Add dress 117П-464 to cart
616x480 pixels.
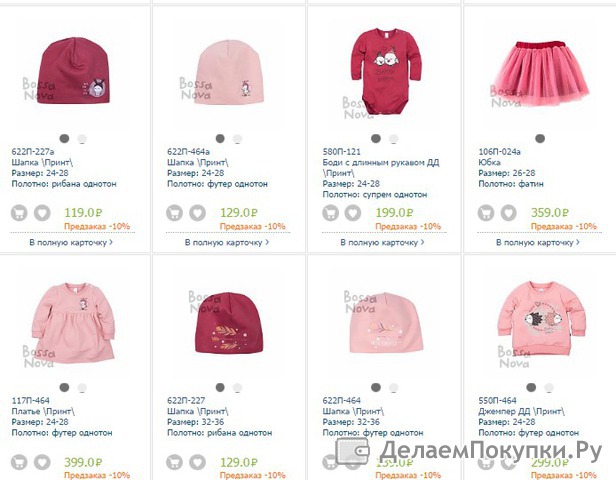click(x=19, y=462)
